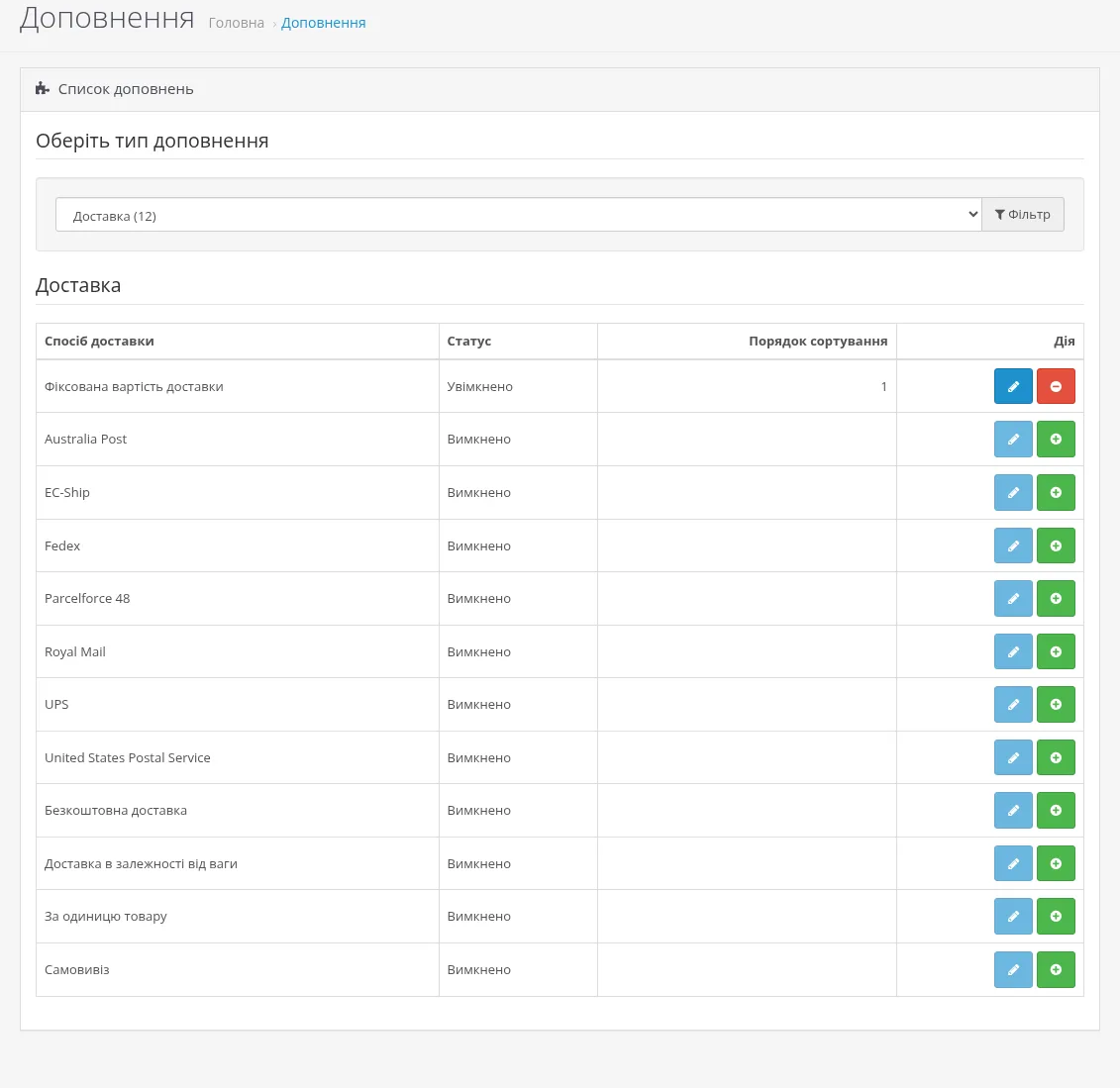
Task: Edit the Самовивіз extension
Action: [1013, 969]
